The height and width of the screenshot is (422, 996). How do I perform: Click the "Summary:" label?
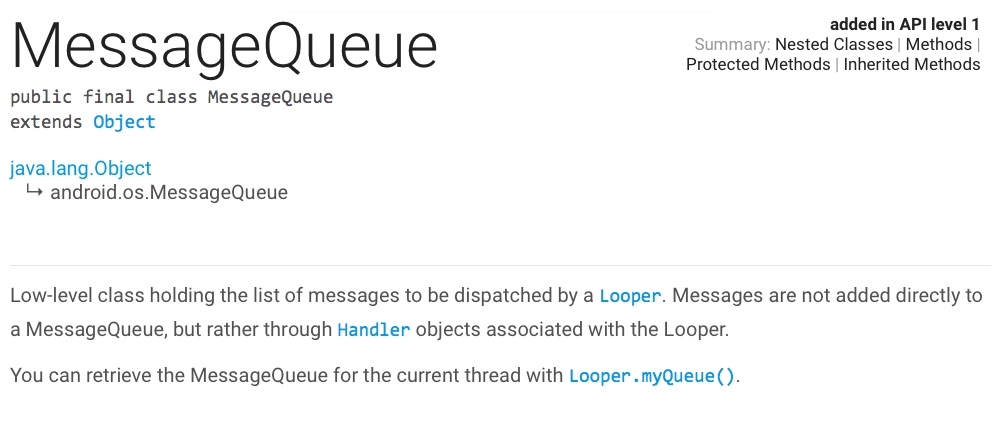(x=732, y=44)
